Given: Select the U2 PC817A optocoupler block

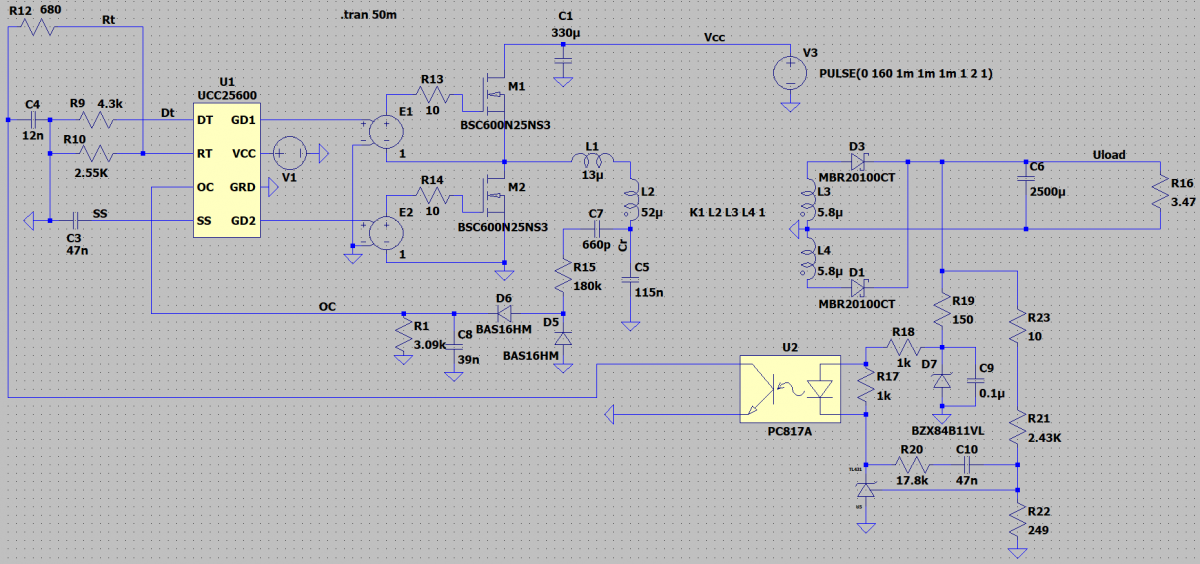Looking at the screenshot, I should tap(790, 389).
